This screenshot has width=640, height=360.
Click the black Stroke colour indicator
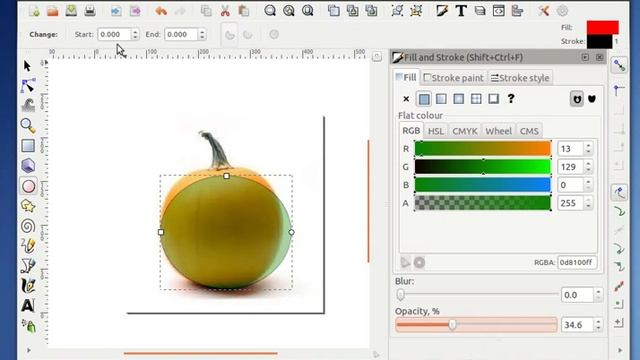(599, 42)
